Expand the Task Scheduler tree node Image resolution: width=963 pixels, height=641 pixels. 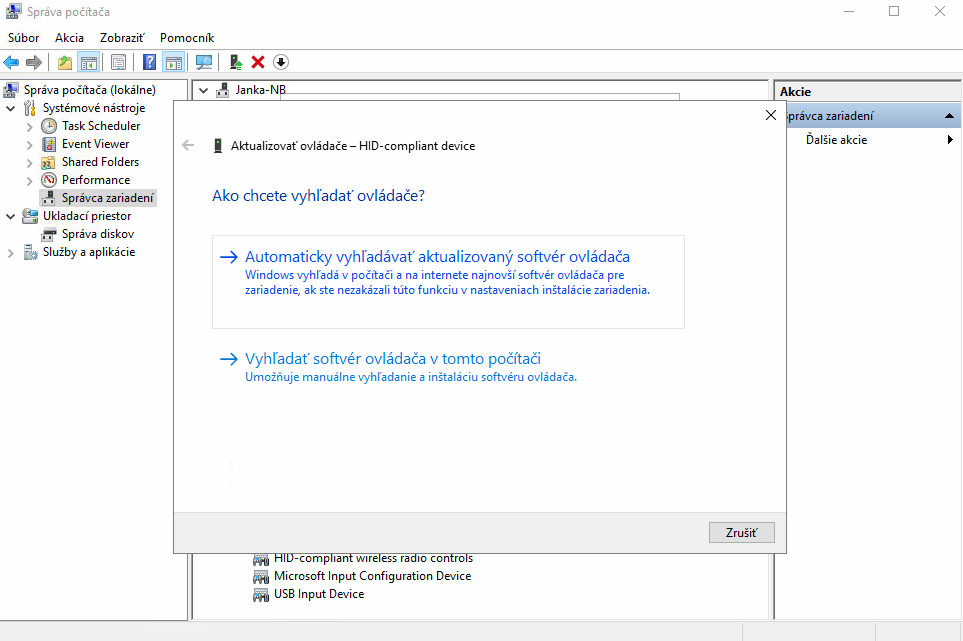[29, 126]
